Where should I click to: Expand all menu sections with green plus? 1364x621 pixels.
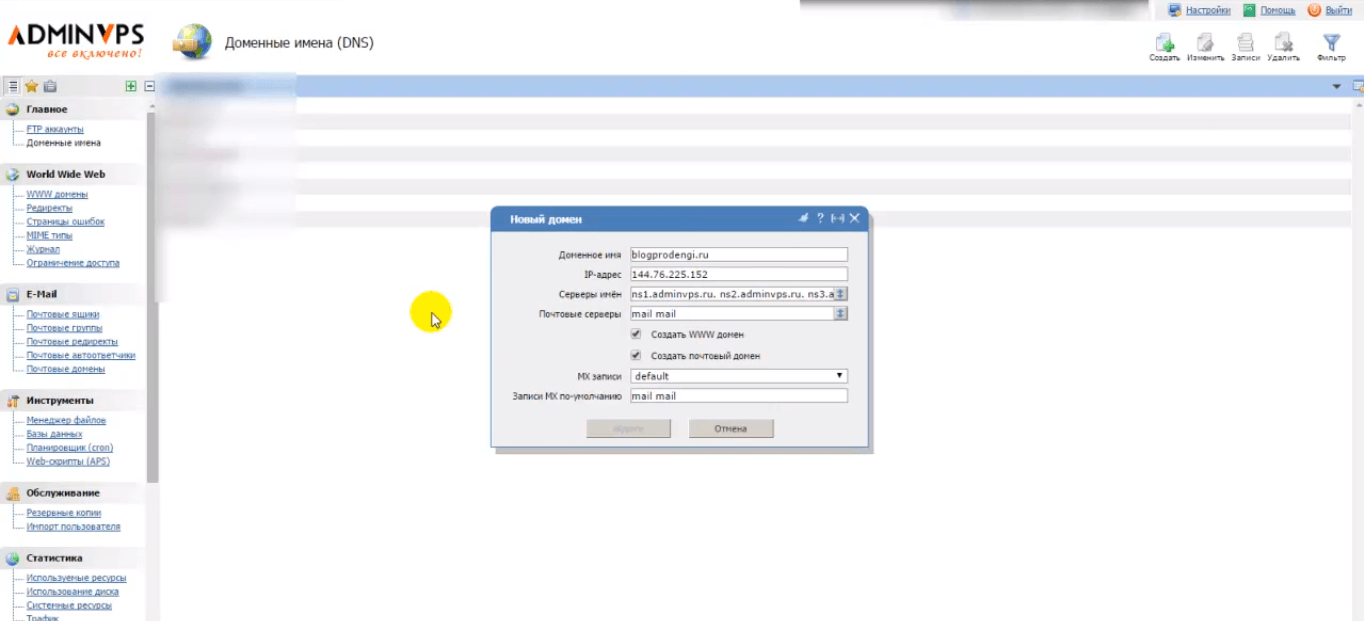coord(131,87)
